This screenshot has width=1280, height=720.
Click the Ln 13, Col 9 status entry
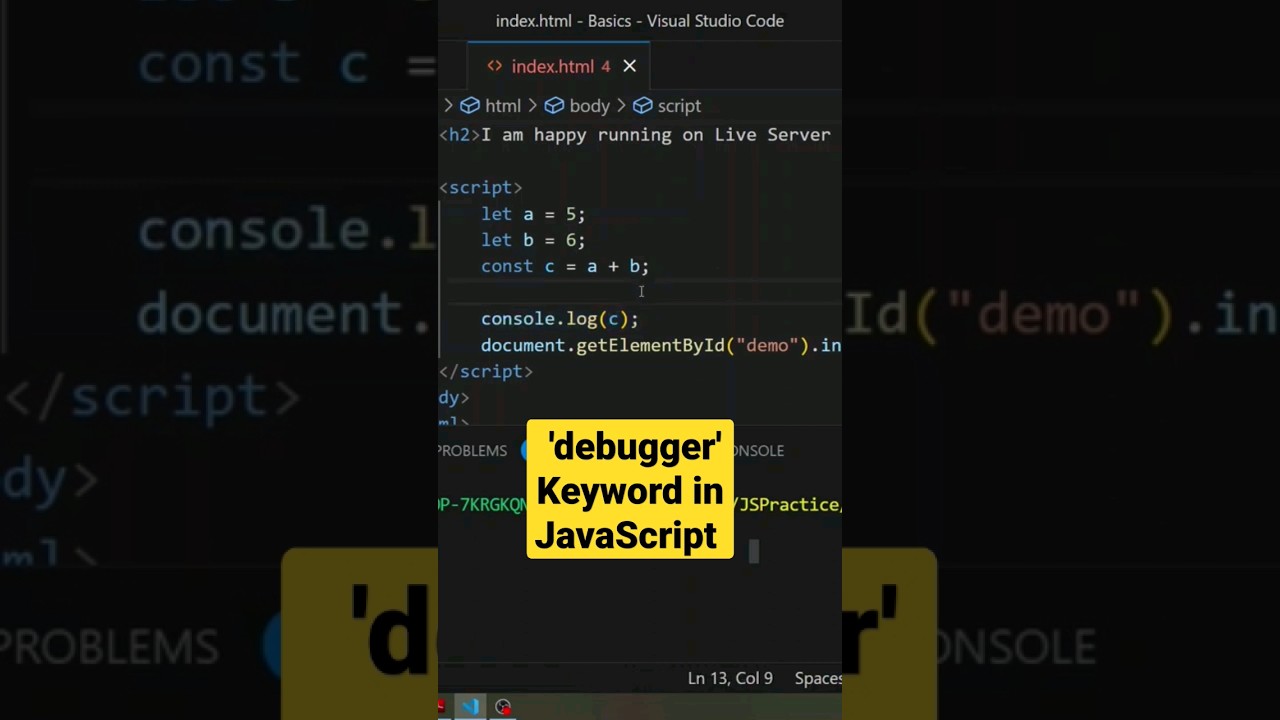point(730,678)
